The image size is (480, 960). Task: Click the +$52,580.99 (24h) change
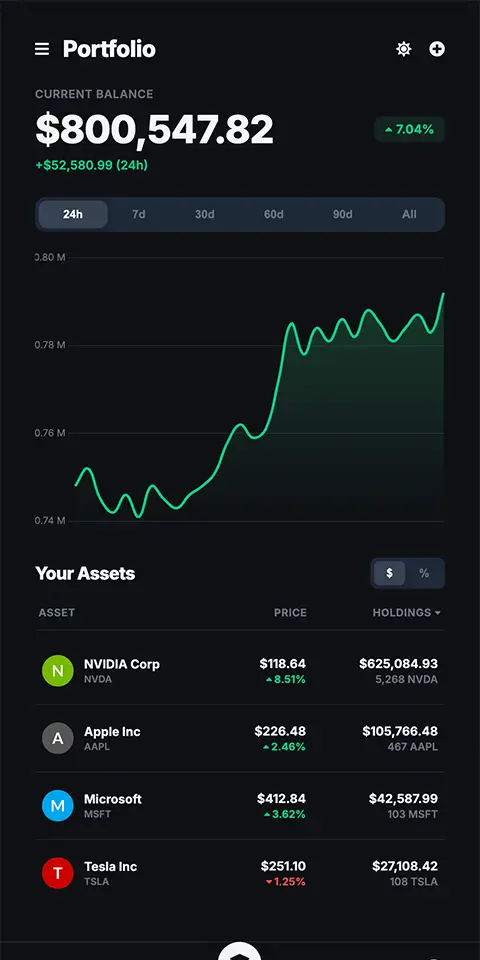(x=91, y=165)
